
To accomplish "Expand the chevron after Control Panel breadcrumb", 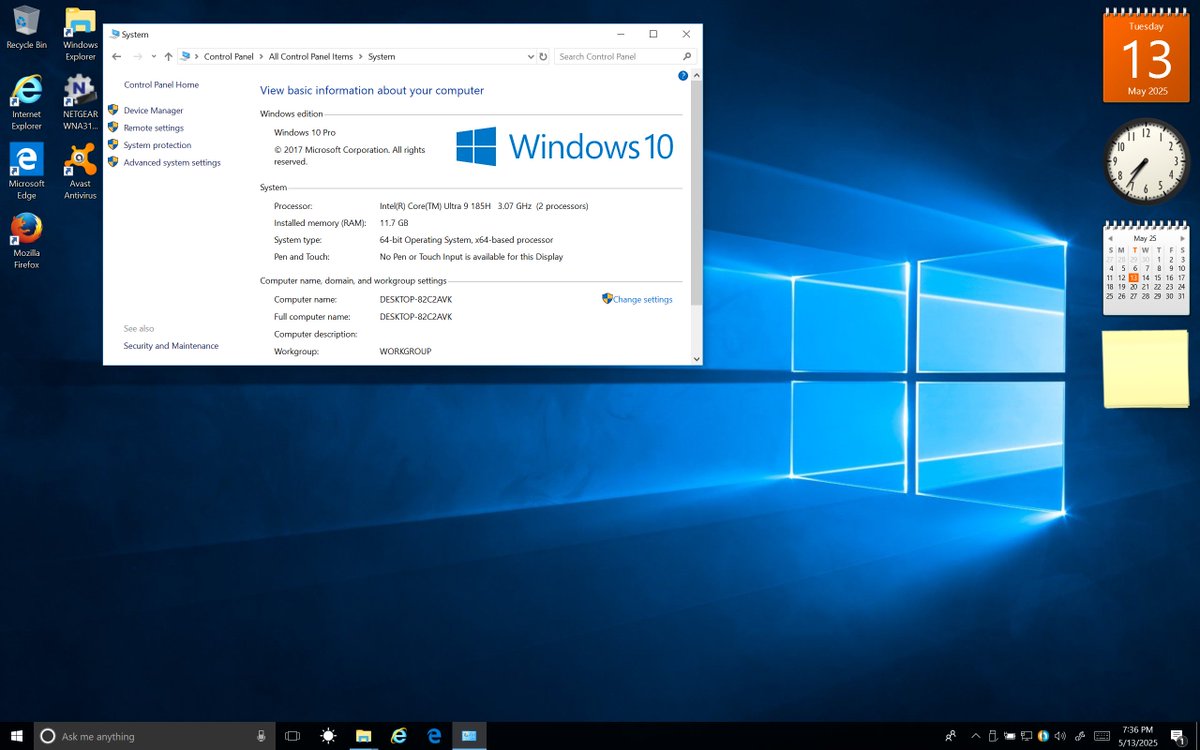I will tap(262, 57).
